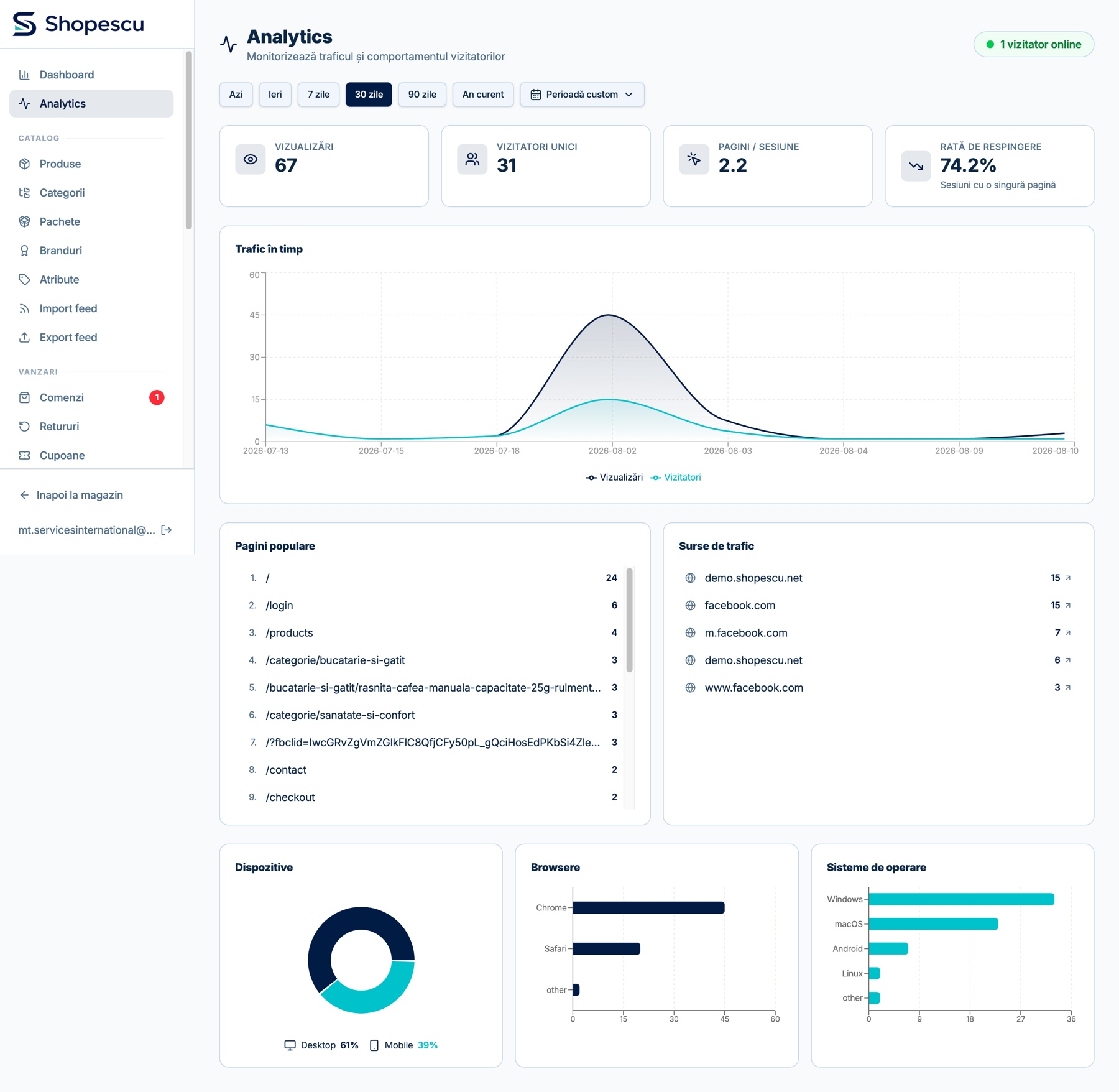Click the users icon on Vizitatori unici card

tap(472, 159)
